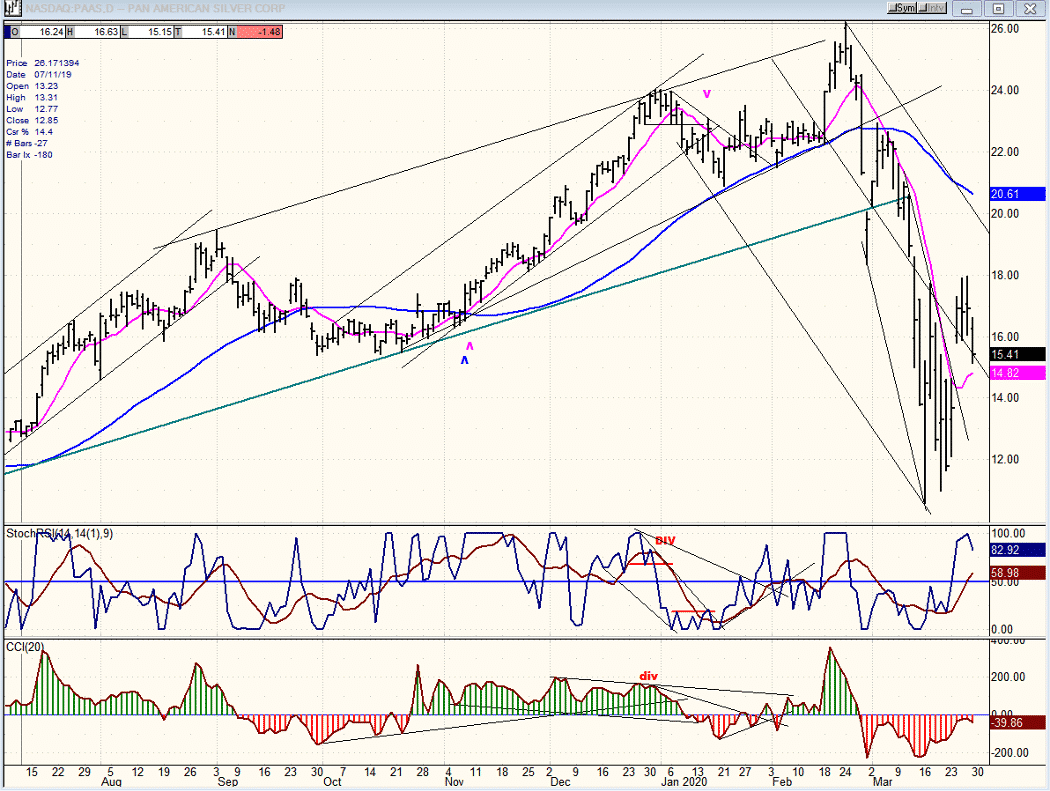Click the magenta v marker above January
Image resolution: width=1050 pixels, height=791 pixels.
click(x=706, y=94)
